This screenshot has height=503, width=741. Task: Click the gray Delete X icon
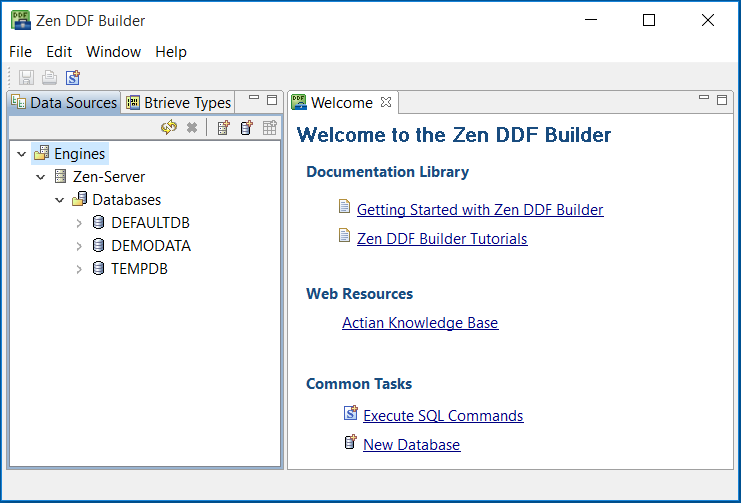tap(192, 128)
